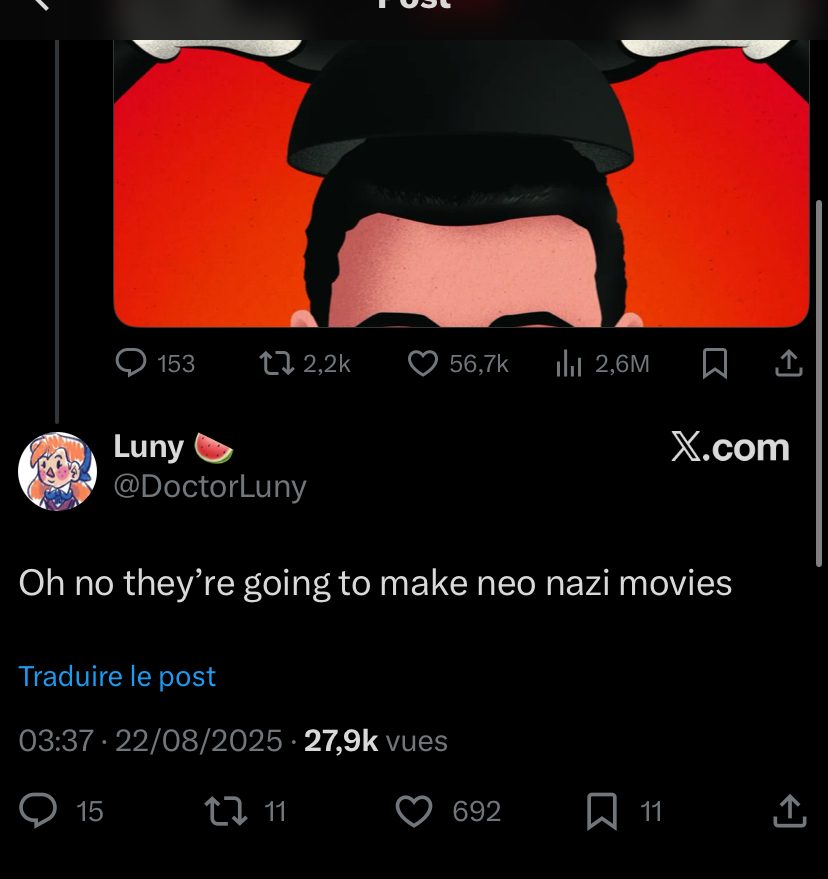This screenshot has width=828, height=879.
Task: Share Luny's post via bottom share icon
Action: click(x=789, y=811)
